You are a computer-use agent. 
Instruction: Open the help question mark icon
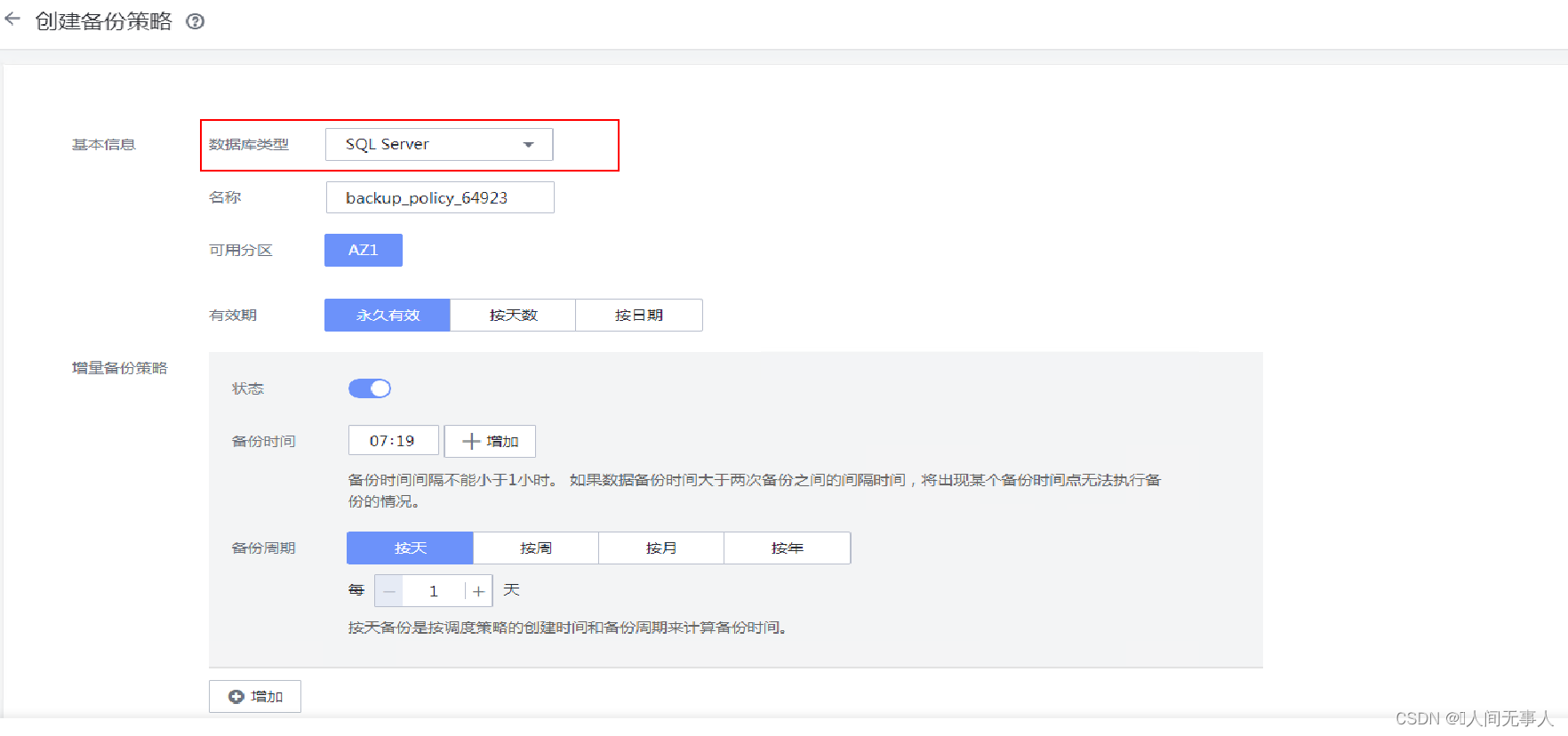click(x=196, y=21)
